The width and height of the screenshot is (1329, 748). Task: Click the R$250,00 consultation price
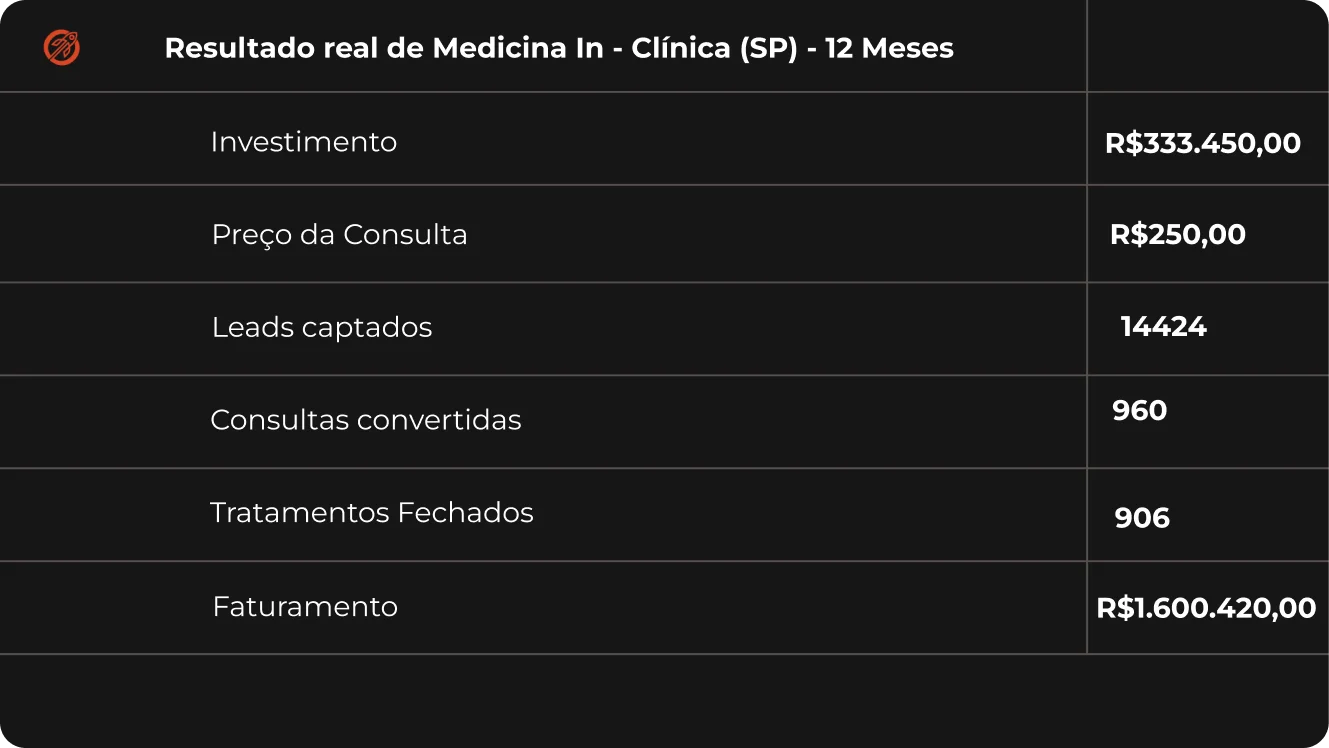(x=1177, y=235)
